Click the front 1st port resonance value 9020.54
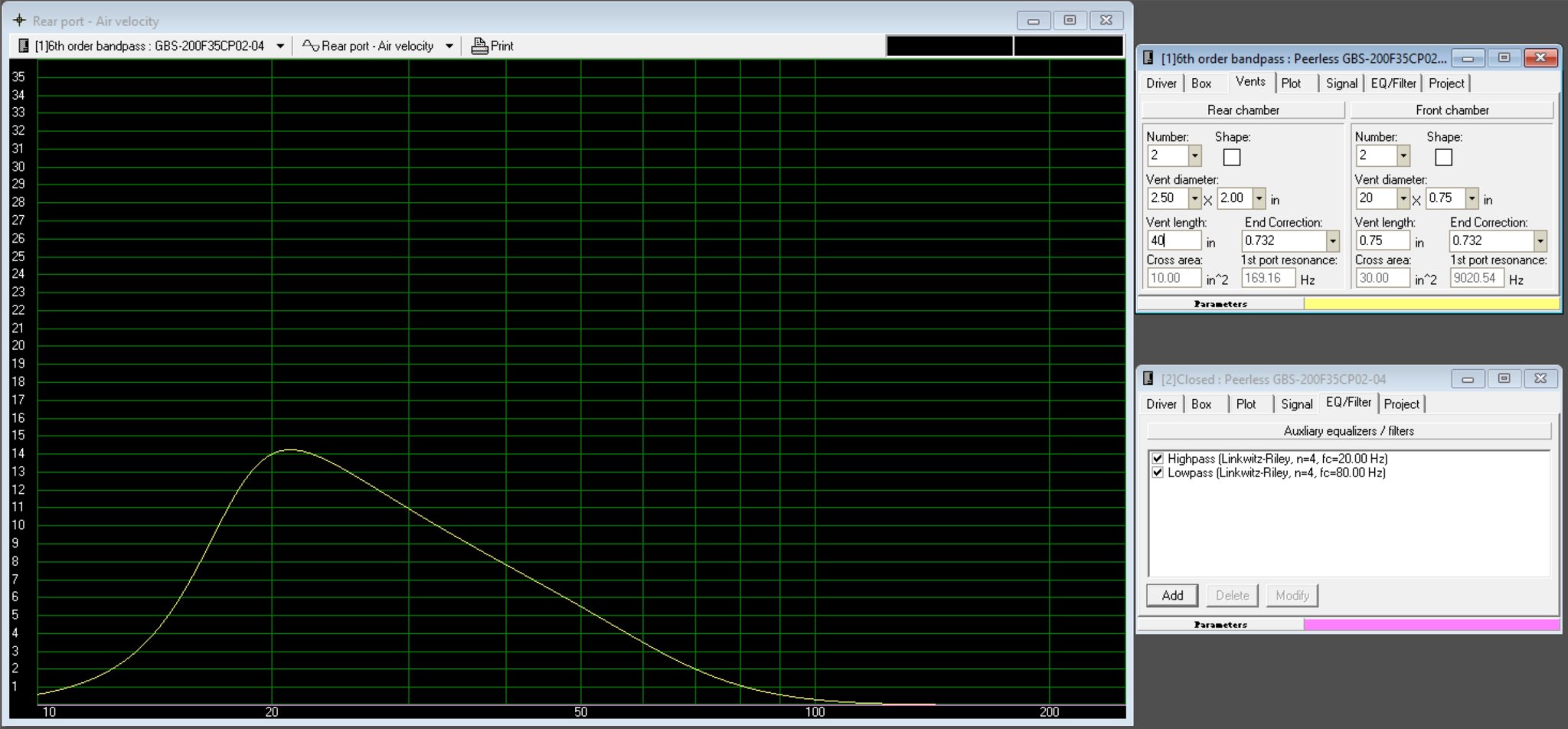Viewport: 1568px width, 729px height. (1477, 278)
